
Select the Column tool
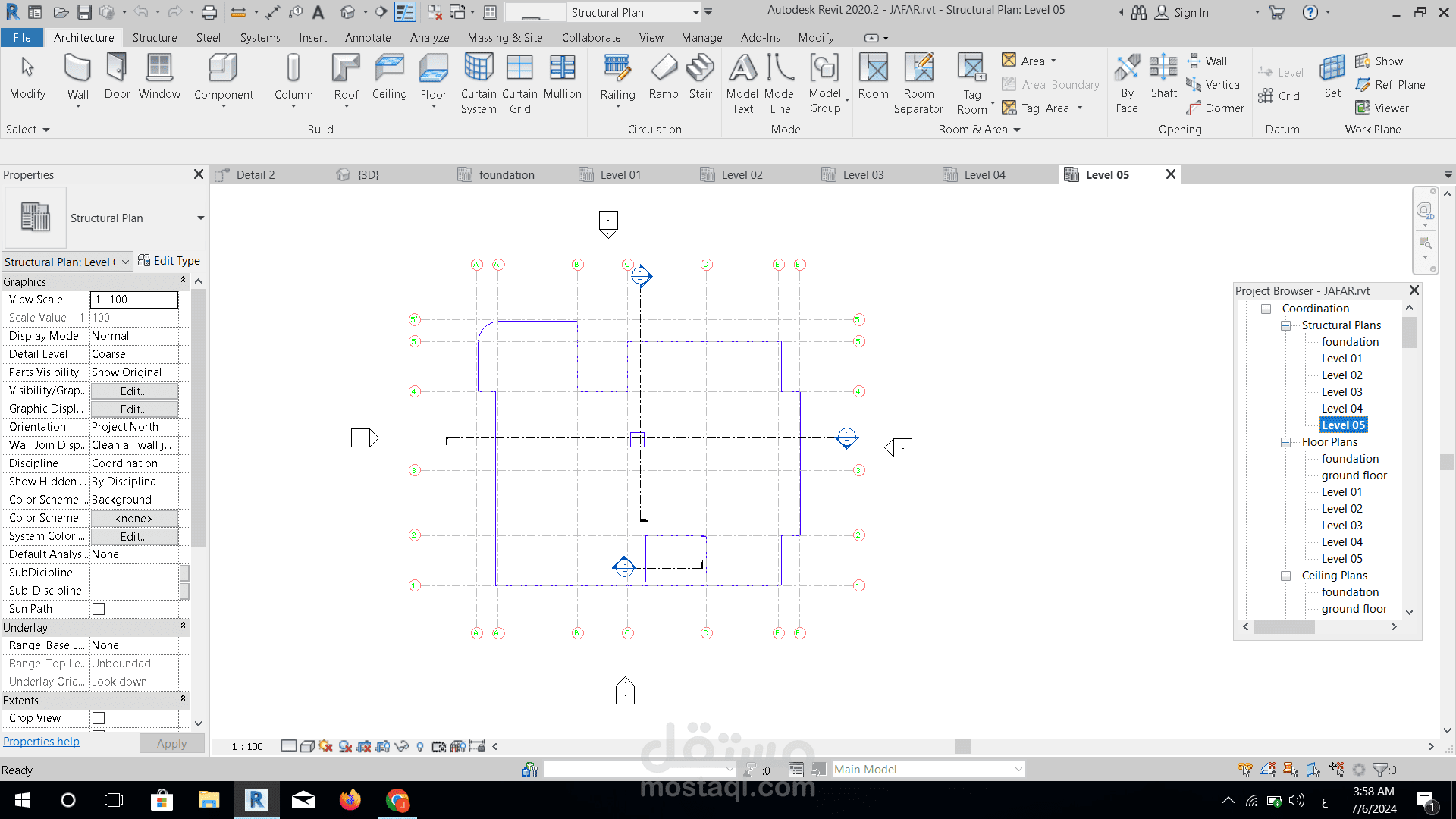(x=293, y=79)
